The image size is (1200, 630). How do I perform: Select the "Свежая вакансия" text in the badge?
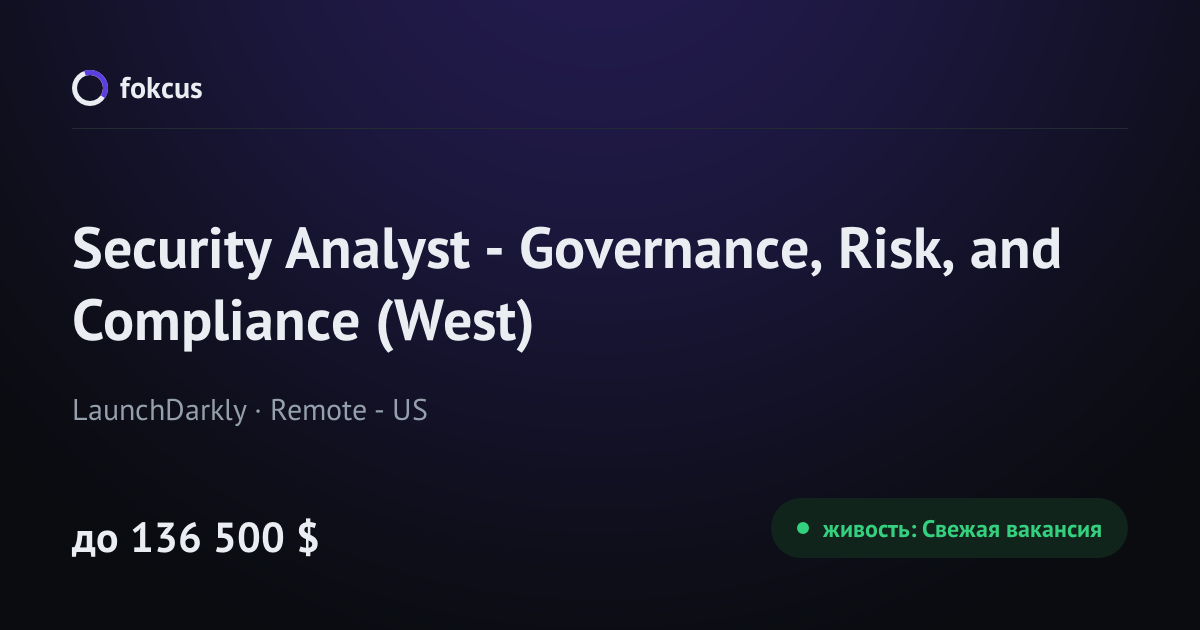1012,529
